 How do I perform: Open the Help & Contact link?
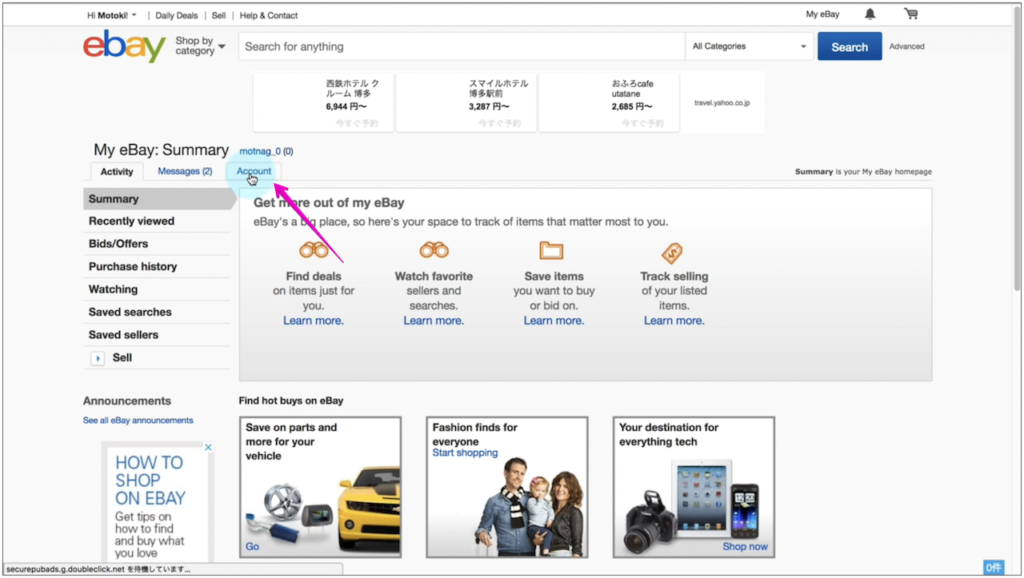click(268, 15)
